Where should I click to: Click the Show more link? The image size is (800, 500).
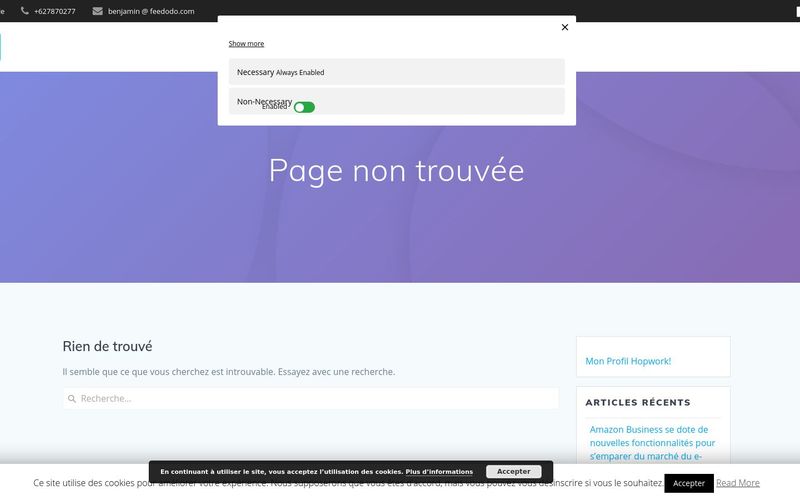(x=246, y=44)
